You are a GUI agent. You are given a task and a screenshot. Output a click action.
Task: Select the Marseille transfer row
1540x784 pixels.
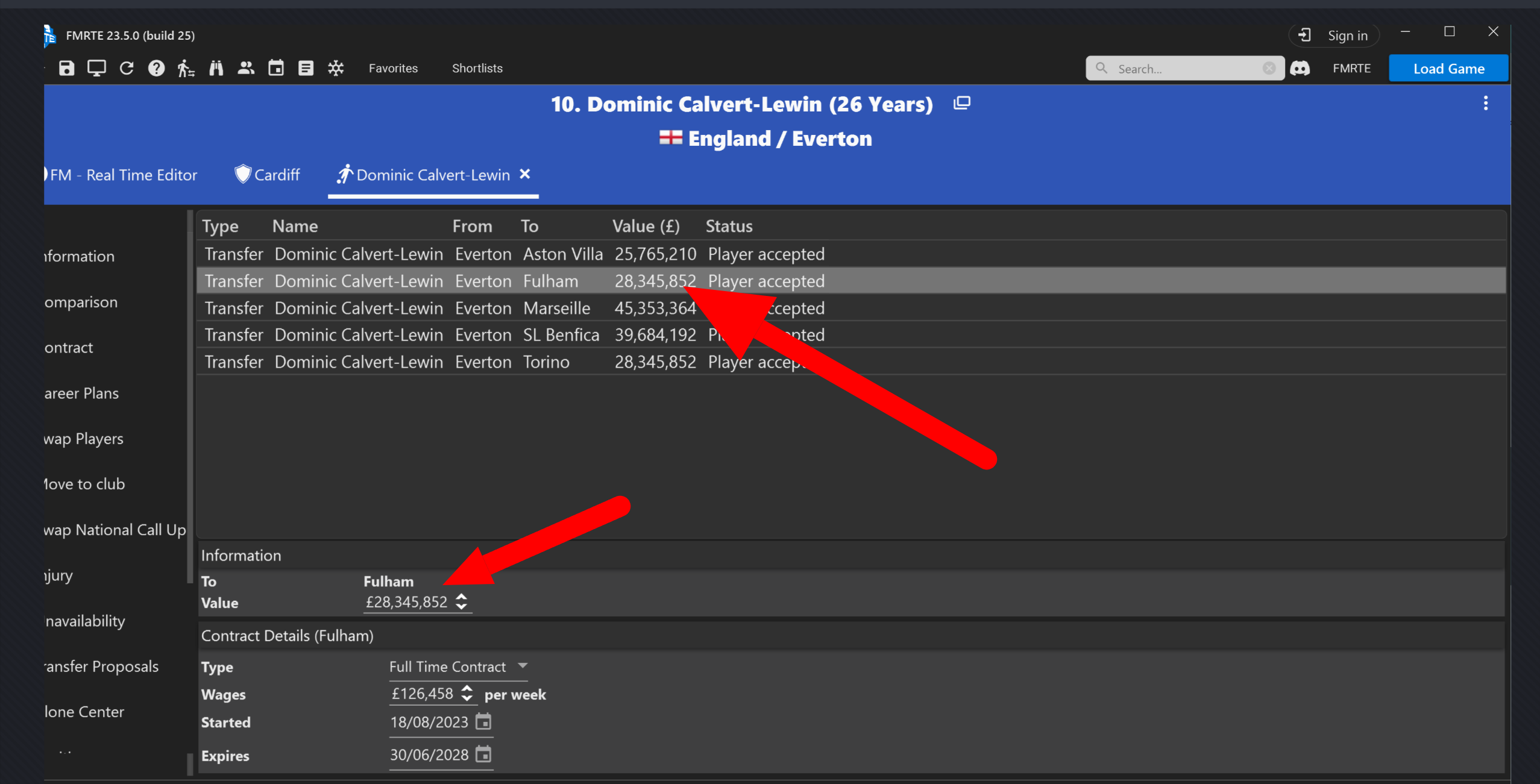pyautogui.click(x=851, y=308)
